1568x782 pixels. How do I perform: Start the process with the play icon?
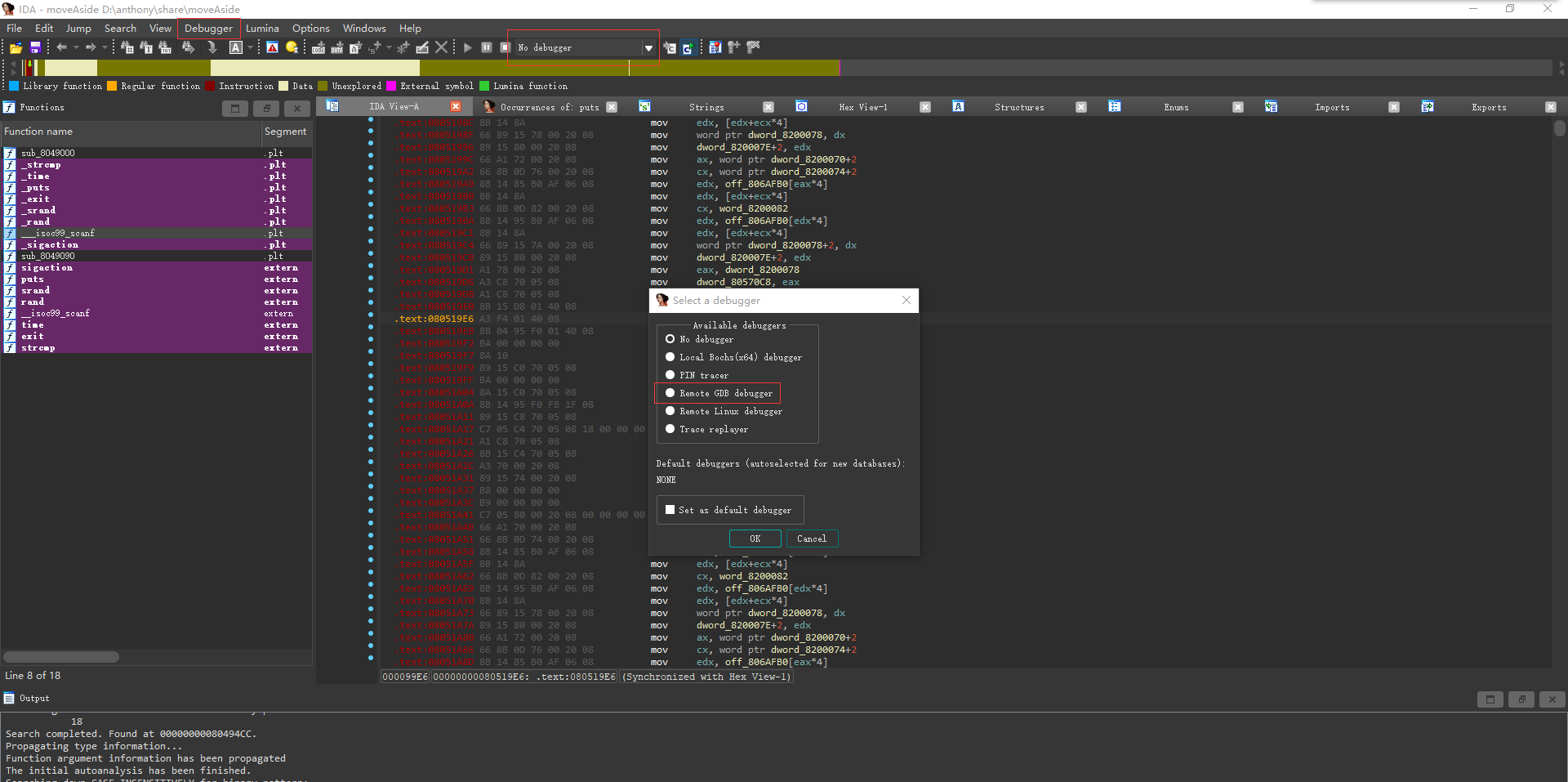pos(468,47)
